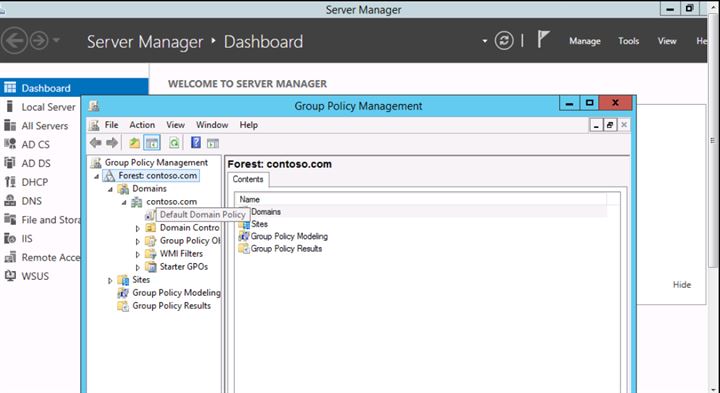The width and height of the screenshot is (720, 393).
Task: Select the Contents tab
Action: pos(248,180)
